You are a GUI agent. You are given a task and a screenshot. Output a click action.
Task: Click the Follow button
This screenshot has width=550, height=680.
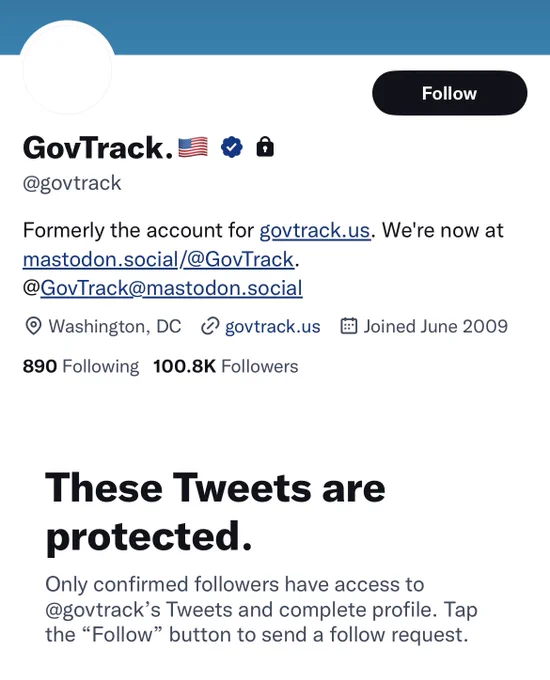coord(449,93)
